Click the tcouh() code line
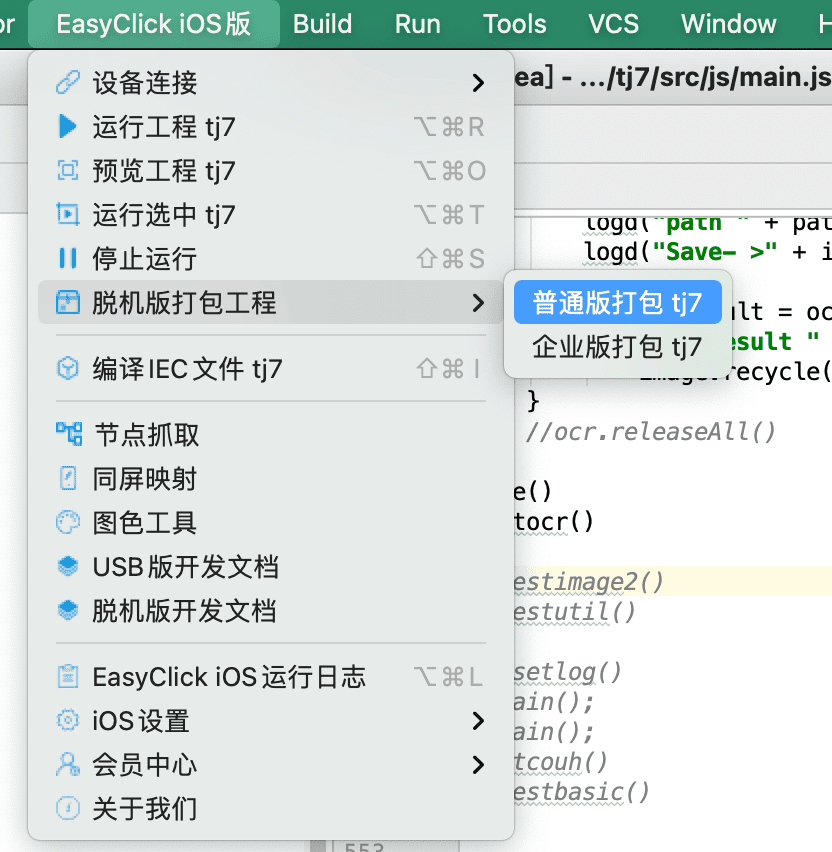 tap(561, 762)
